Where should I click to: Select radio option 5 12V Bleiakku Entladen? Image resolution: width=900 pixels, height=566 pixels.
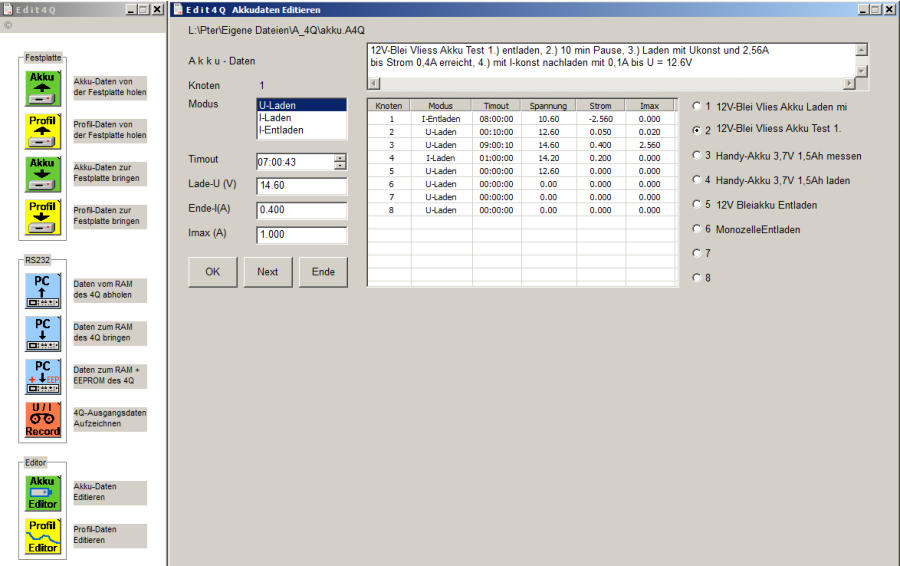[697, 205]
